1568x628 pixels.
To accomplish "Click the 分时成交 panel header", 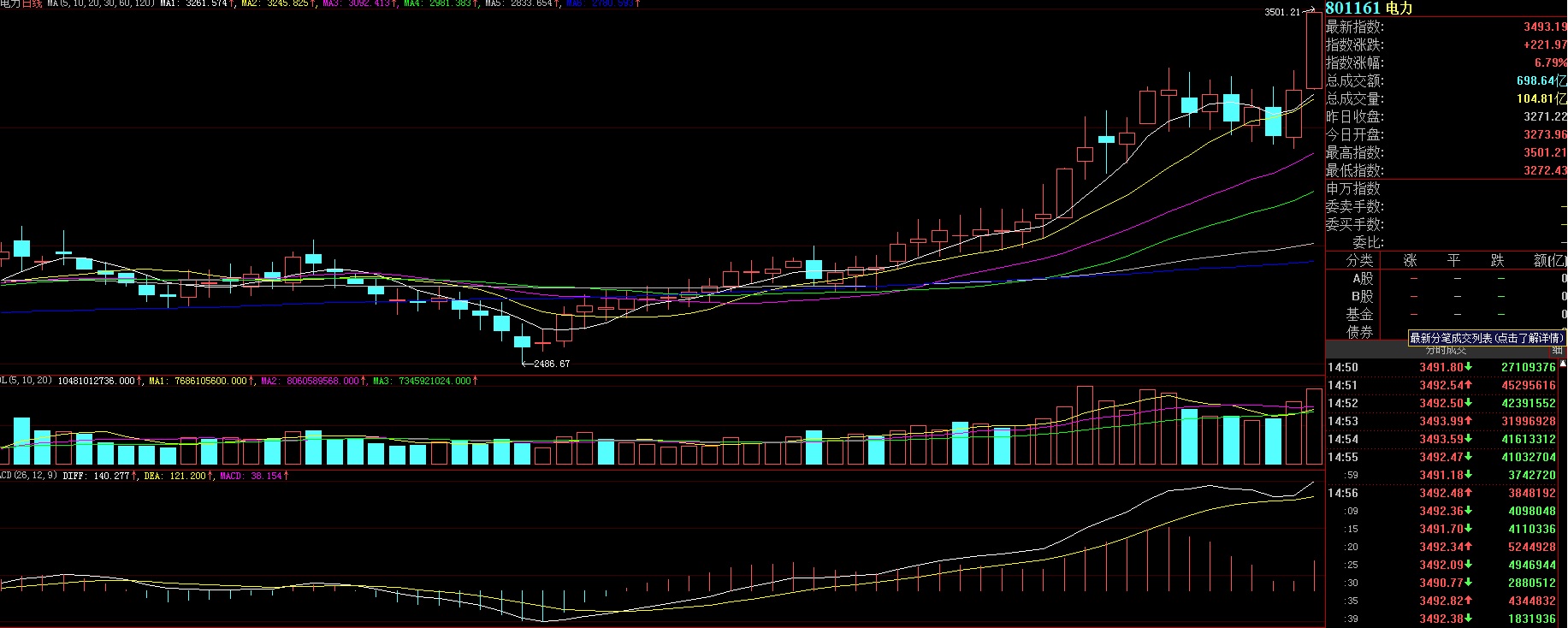I will point(1445,350).
